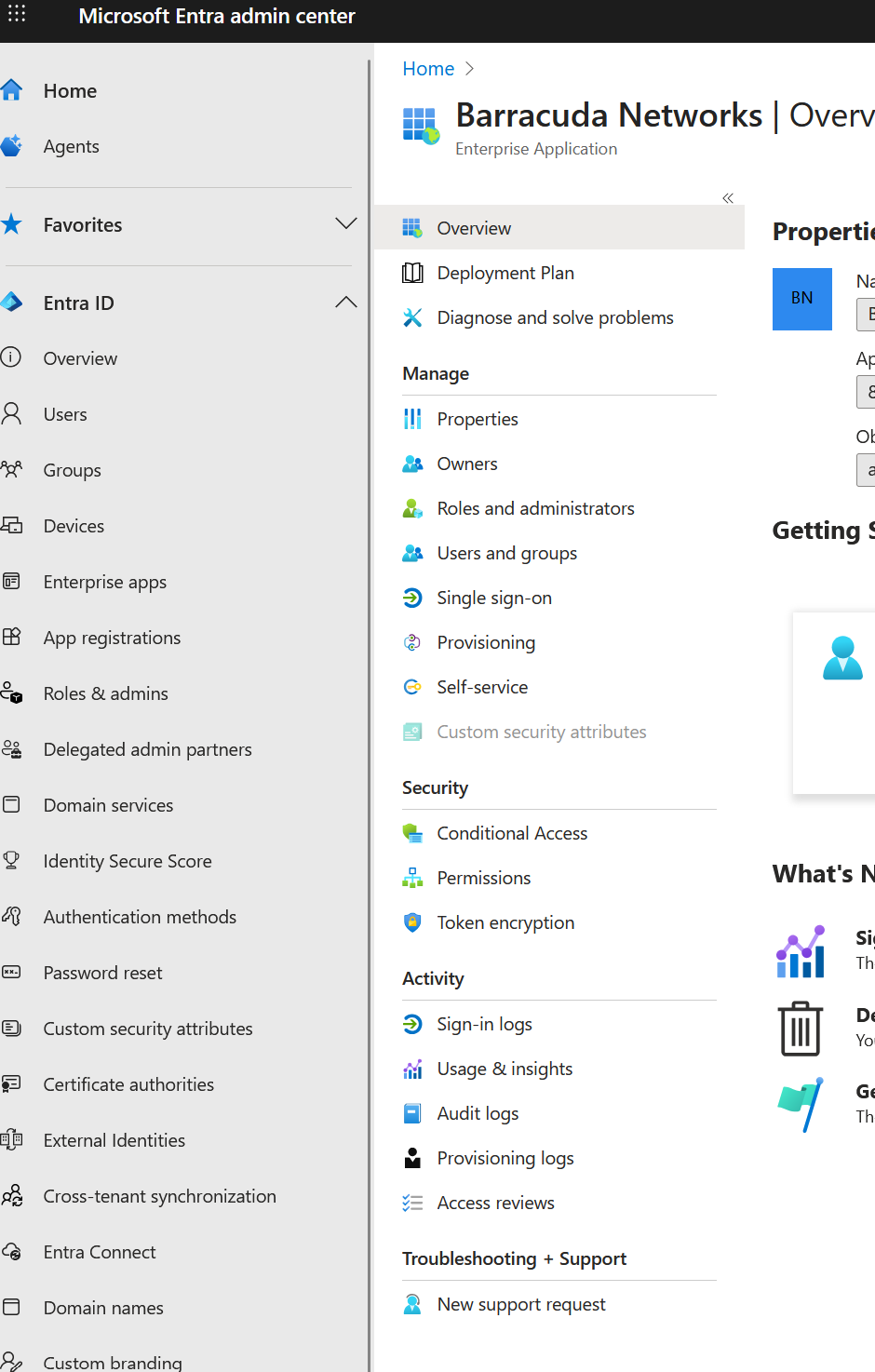Screen dimensions: 875x1372
Task: Collapse the Entra ID section chevron
Action: [x=346, y=303]
